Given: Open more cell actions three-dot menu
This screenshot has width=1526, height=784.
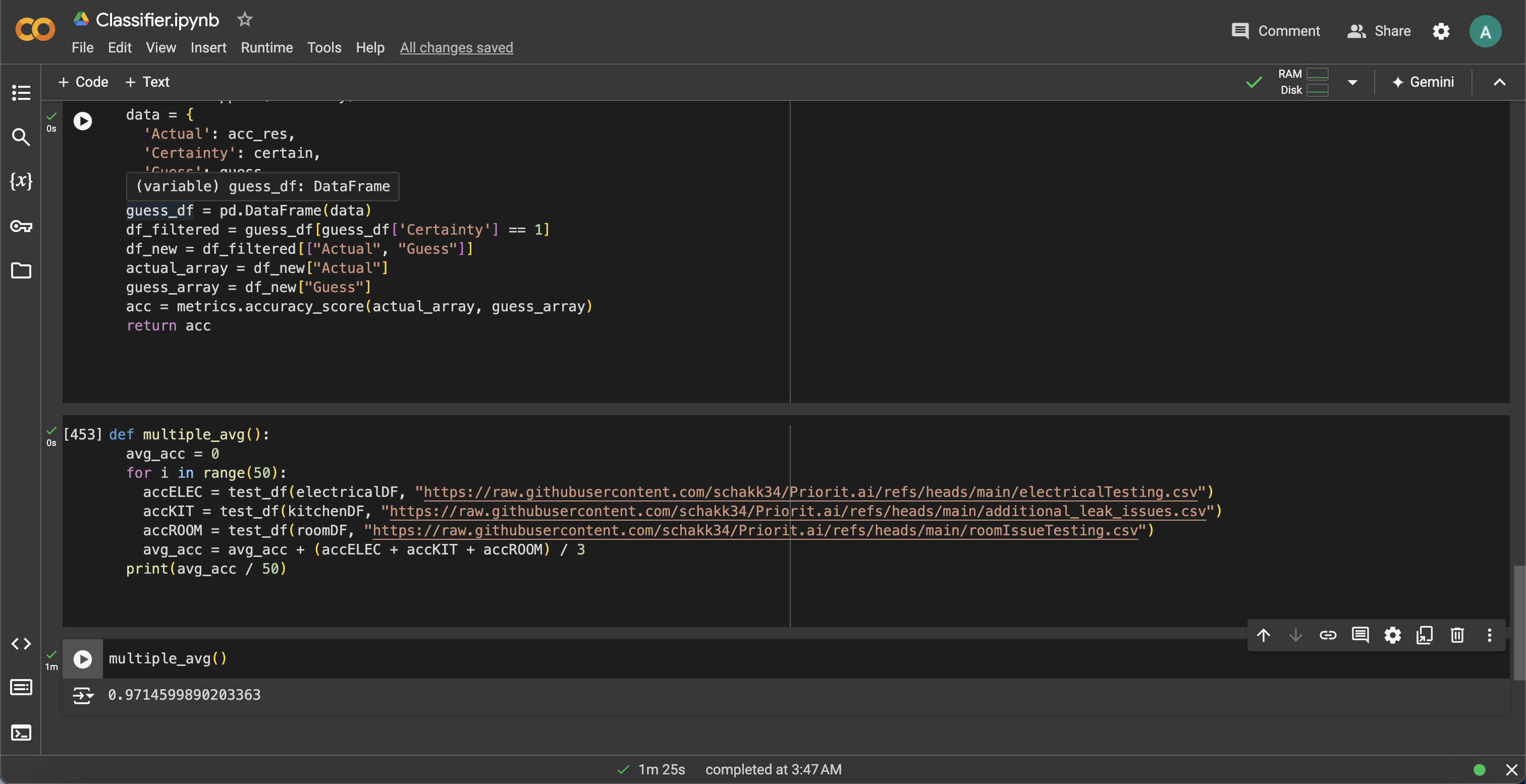Looking at the screenshot, I should (1489, 635).
